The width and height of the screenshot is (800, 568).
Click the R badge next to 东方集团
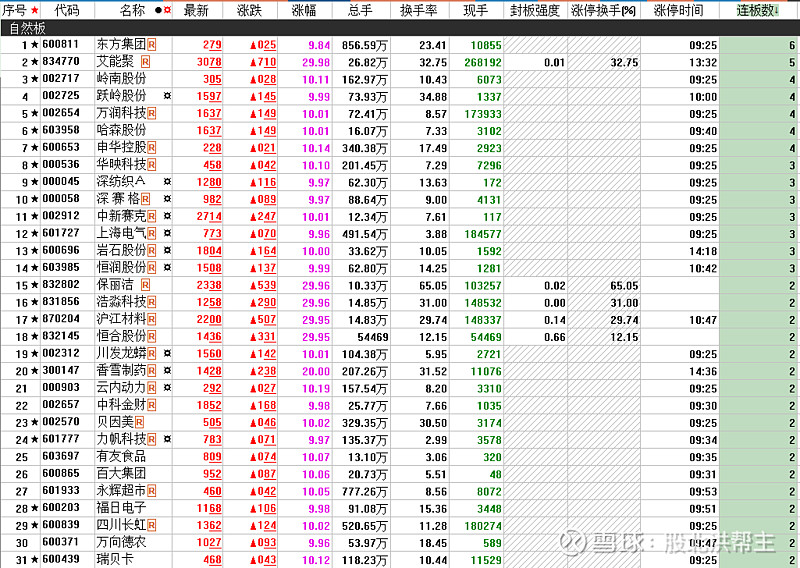152,45
